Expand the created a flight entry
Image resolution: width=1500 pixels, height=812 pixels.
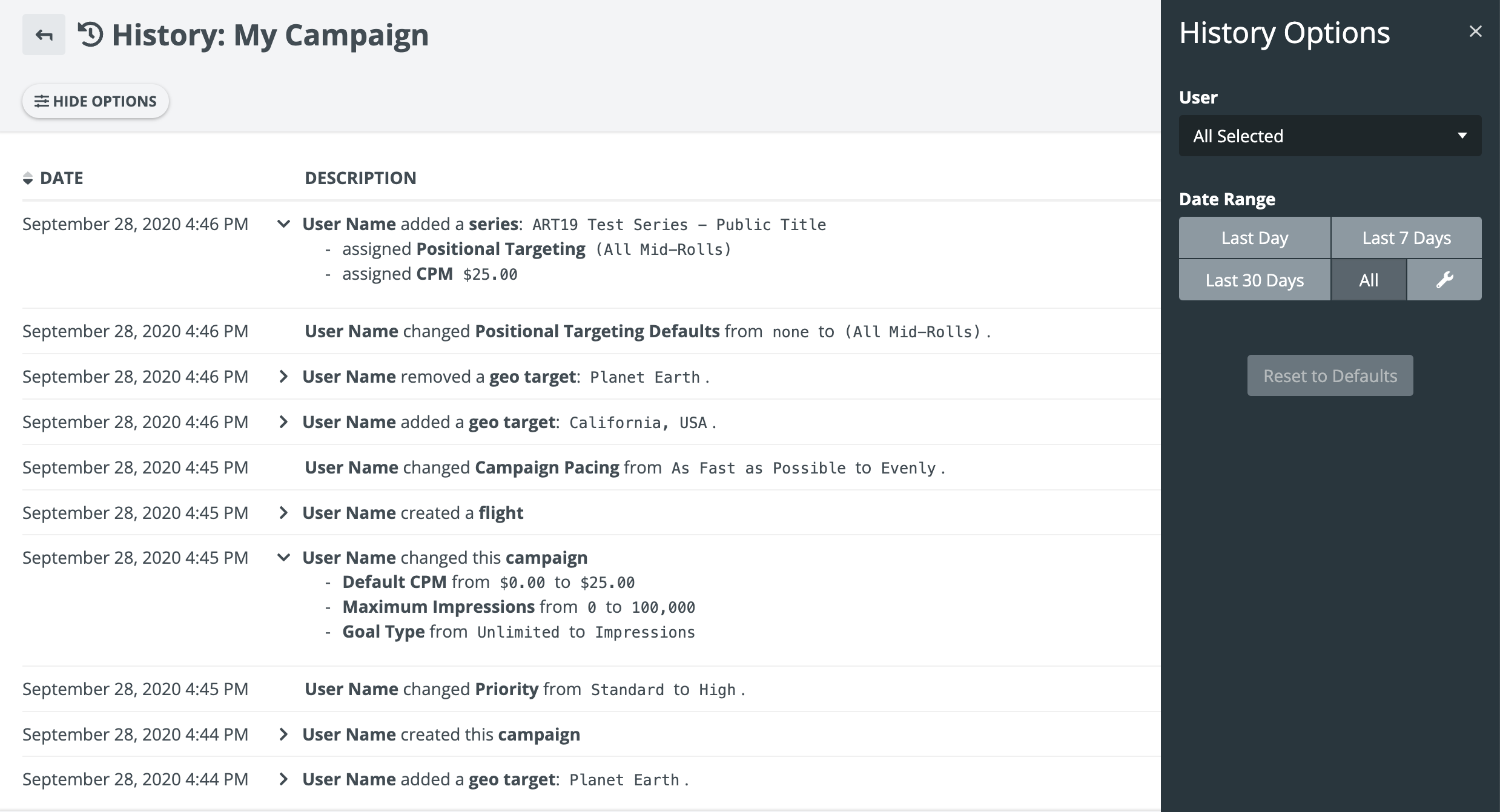(x=283, y=513)
